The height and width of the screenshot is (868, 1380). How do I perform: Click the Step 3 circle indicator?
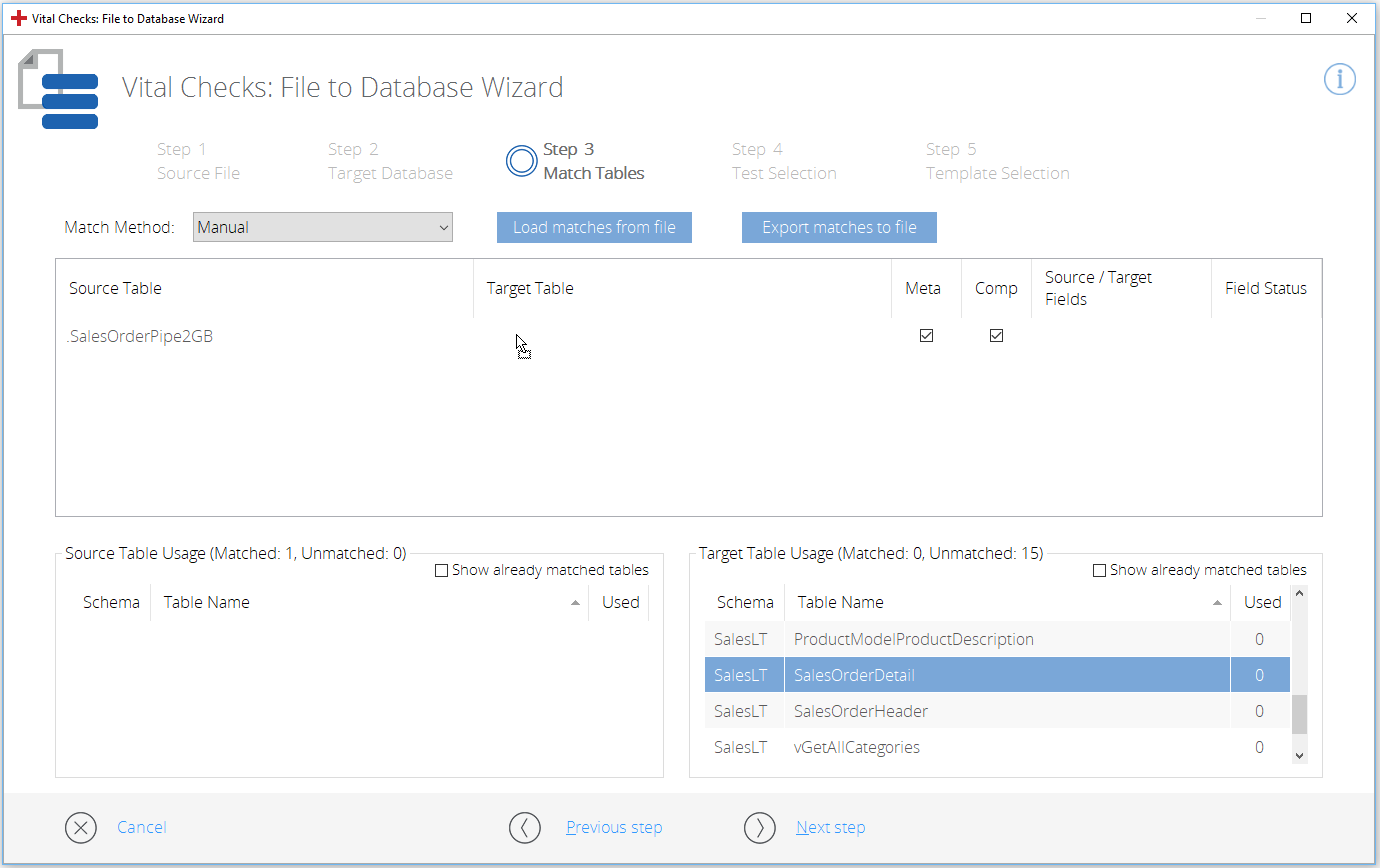(x=521, y=161)
